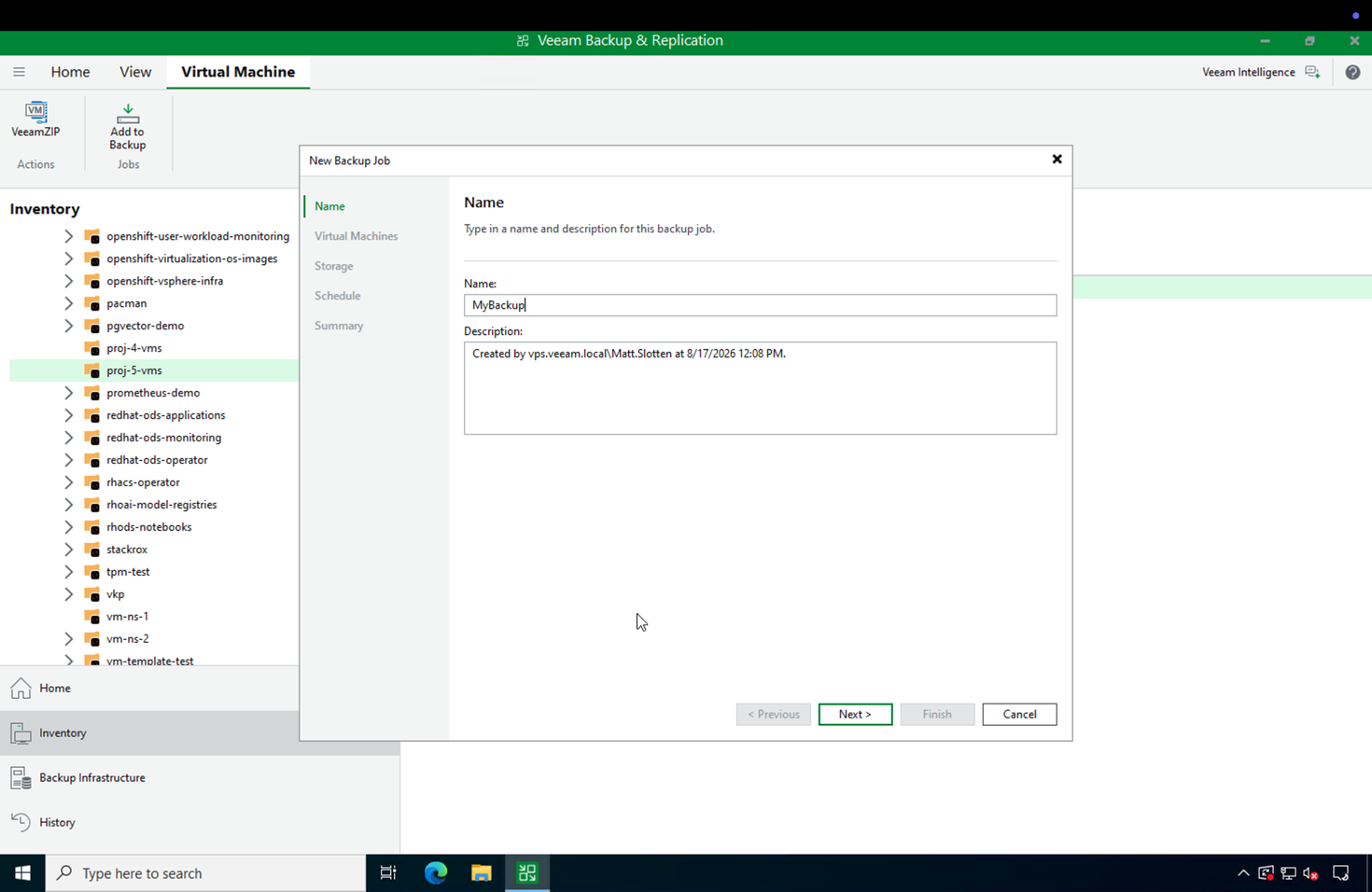Expand the stackrox tree node
This screenshot has height=892, width=1372.
click(68, 550)
